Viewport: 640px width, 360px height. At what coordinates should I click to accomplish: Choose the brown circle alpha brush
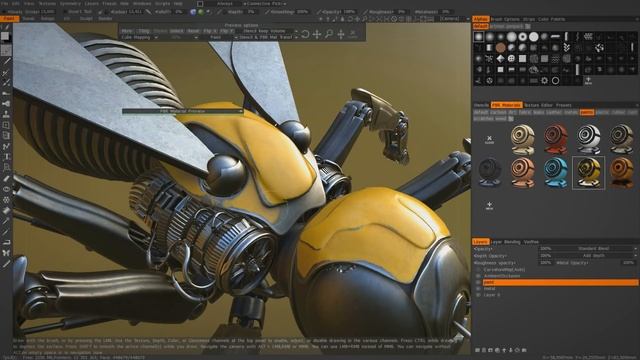(x=500, y=48)
